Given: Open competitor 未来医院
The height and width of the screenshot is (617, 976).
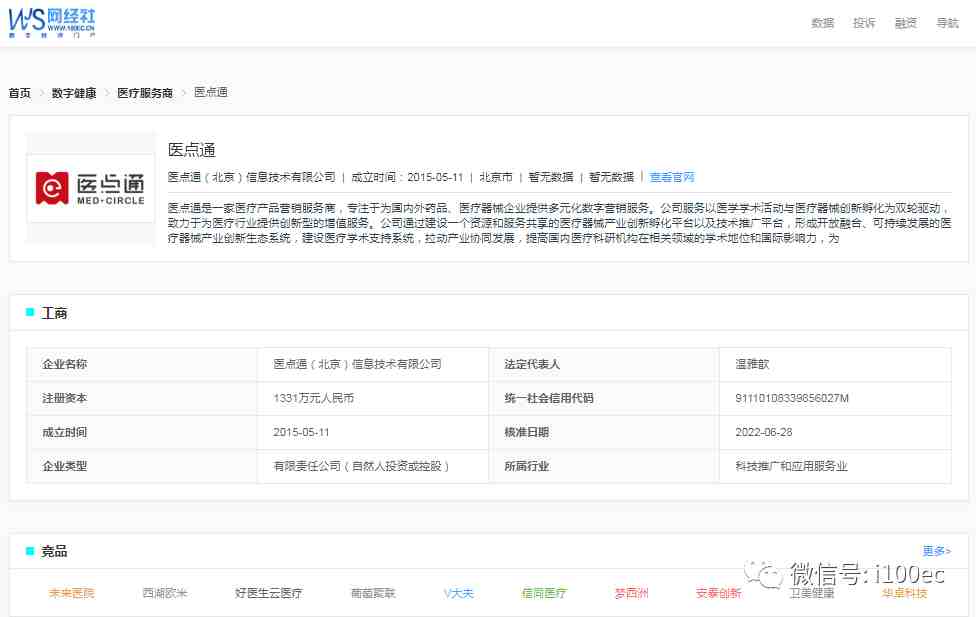Looking at the screenshot, I should click(72, 593).
